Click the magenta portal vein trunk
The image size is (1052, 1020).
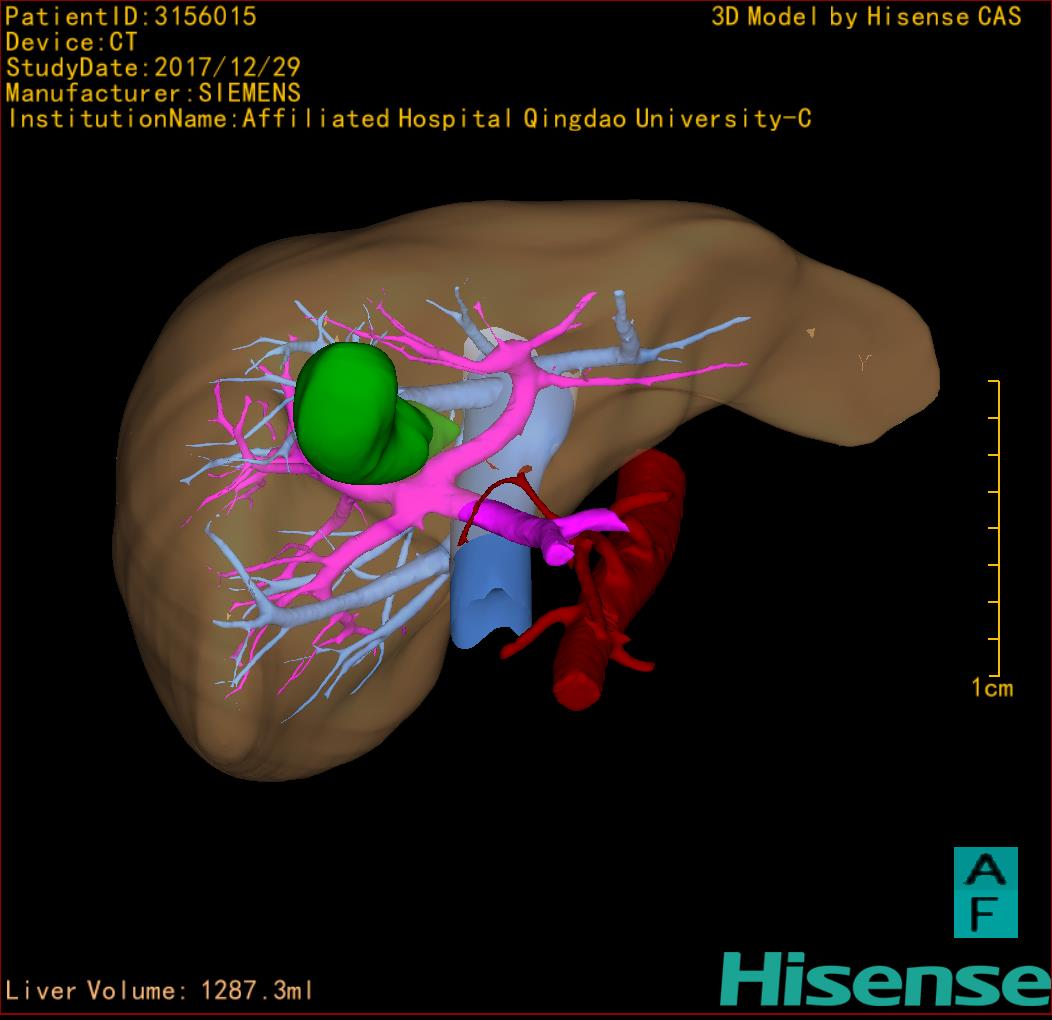pyautogui.click(x=517, y=525)
